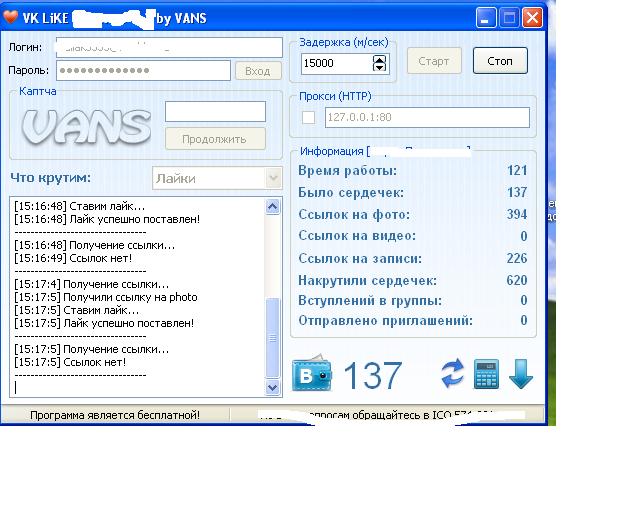The height and width of the screenshot is (512, 640).
Task: Click the Стоп button
Action: (500, 61)
